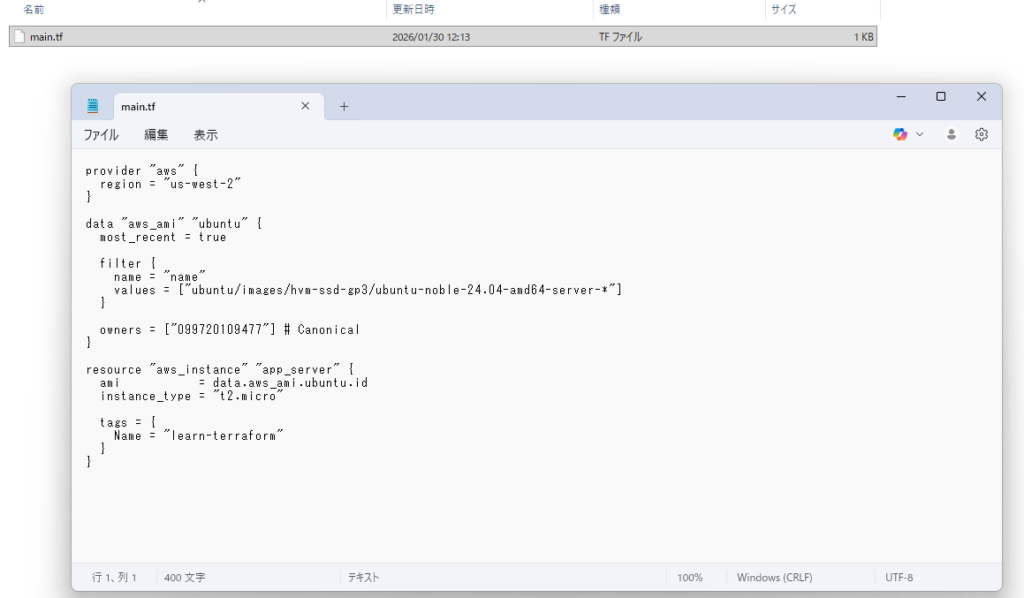The height and width of the screenshot is (598, 1024).
Task: Expand the Copilot dropdown chevron
Action: click(x=920, y=134)
